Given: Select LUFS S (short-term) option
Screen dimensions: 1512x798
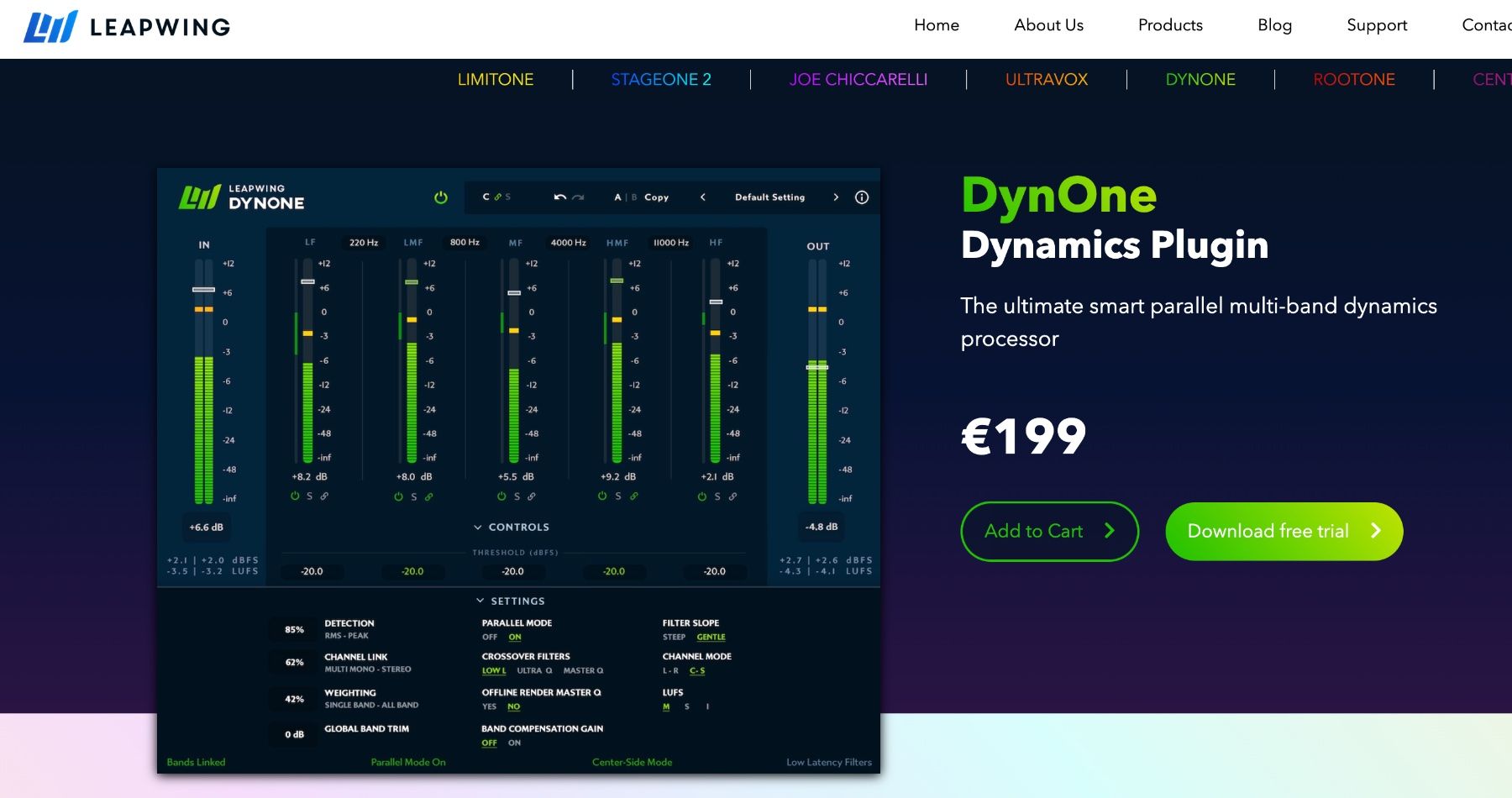Looking at the screenshot, I should pos(687,706).
